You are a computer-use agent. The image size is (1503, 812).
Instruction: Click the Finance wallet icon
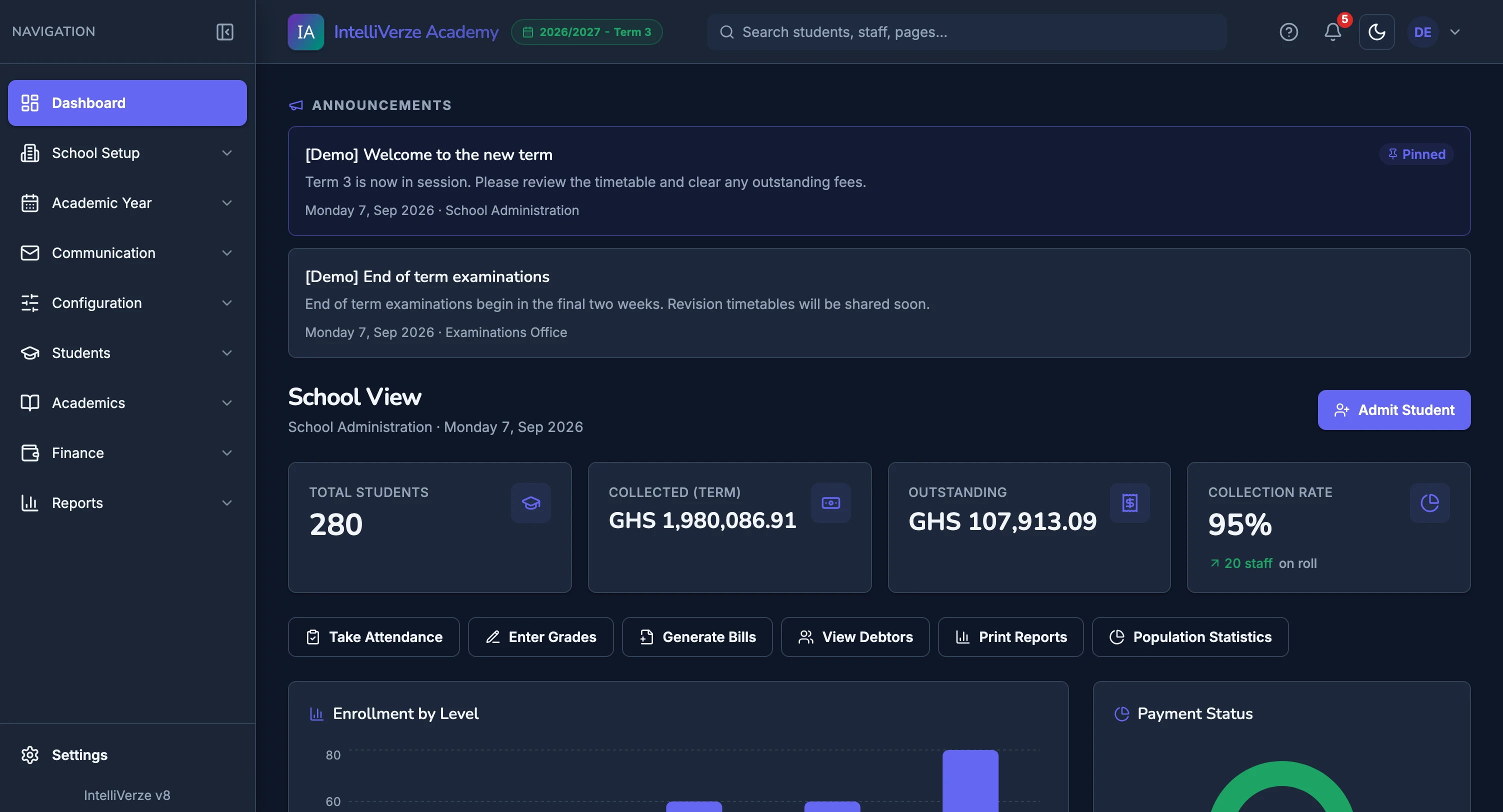(30, 452)
